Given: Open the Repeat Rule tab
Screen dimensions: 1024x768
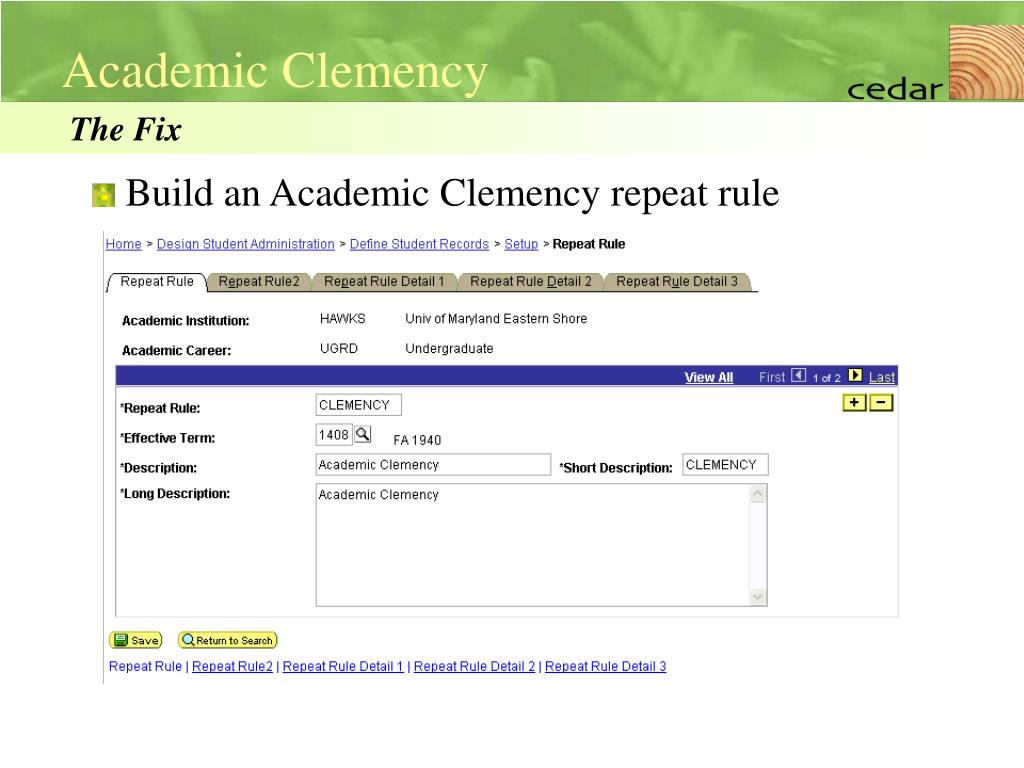Looking at the screenshot, I should pos(157,281).
